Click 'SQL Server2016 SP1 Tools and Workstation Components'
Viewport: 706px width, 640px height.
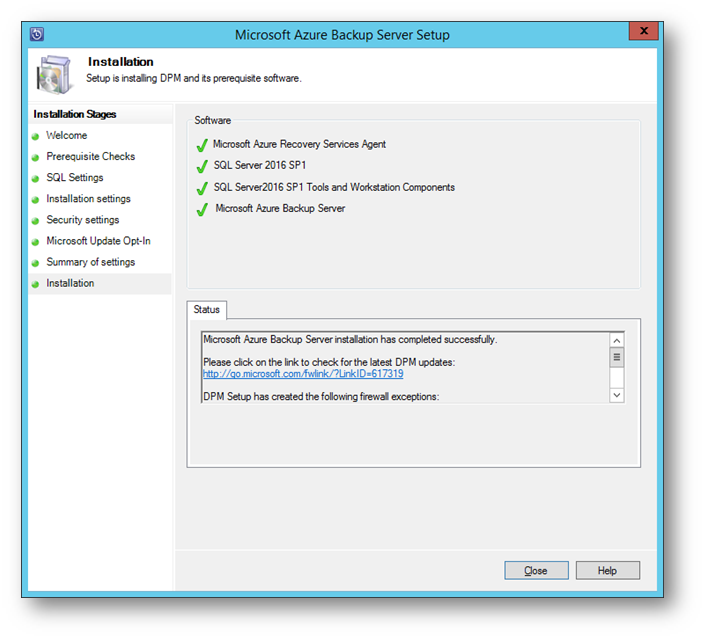pos(334,187)
